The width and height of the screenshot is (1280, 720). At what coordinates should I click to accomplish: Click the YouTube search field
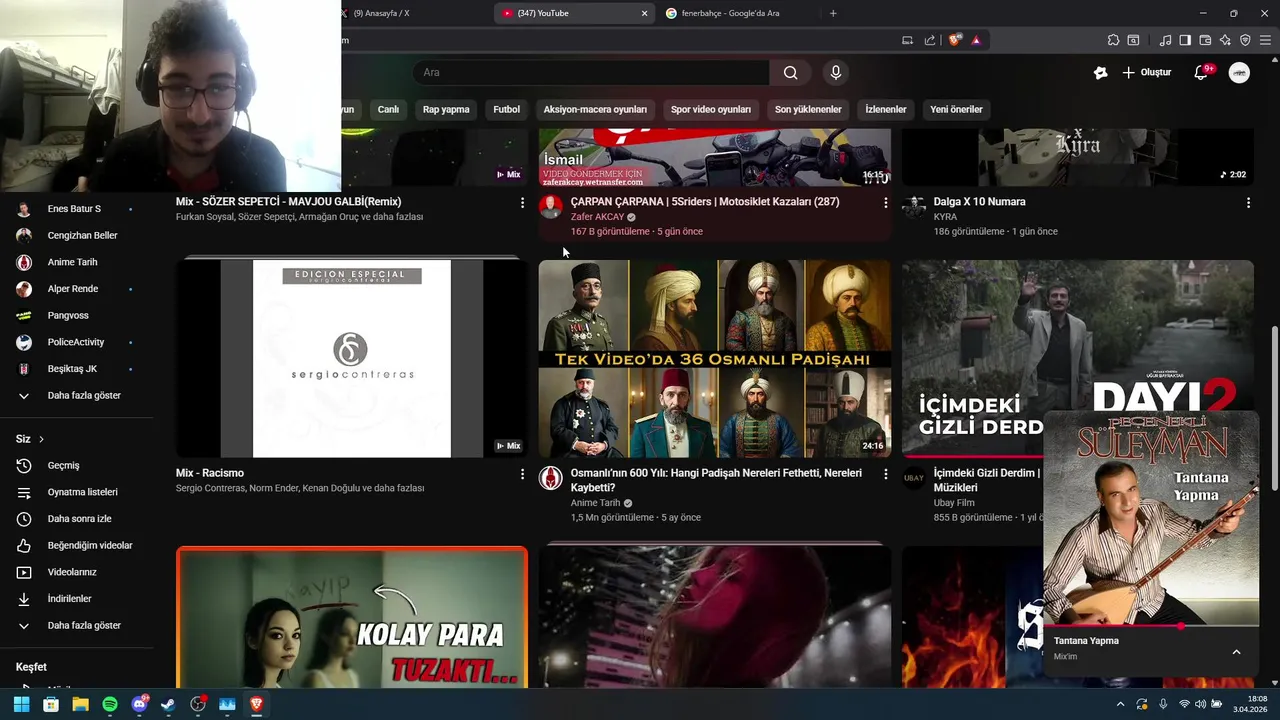tap(592, 72)
